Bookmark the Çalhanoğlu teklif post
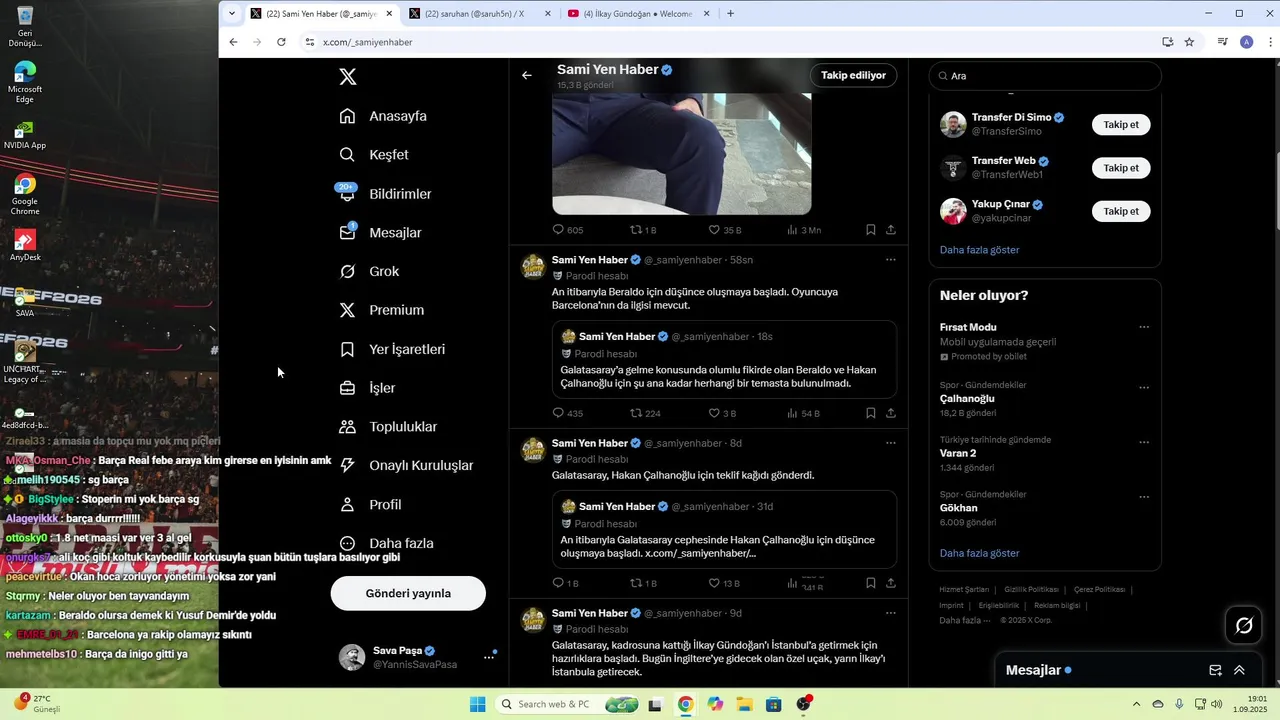Image resolution: width=1280 pixels, height=720 pixels. point(871,583)
